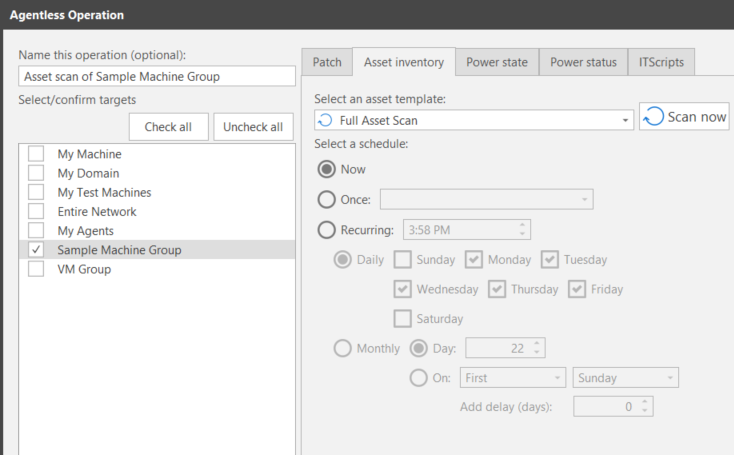Click the Full Asset Scan template icon
The height and width of the screenshot is (455, 734).
point(325,120)
